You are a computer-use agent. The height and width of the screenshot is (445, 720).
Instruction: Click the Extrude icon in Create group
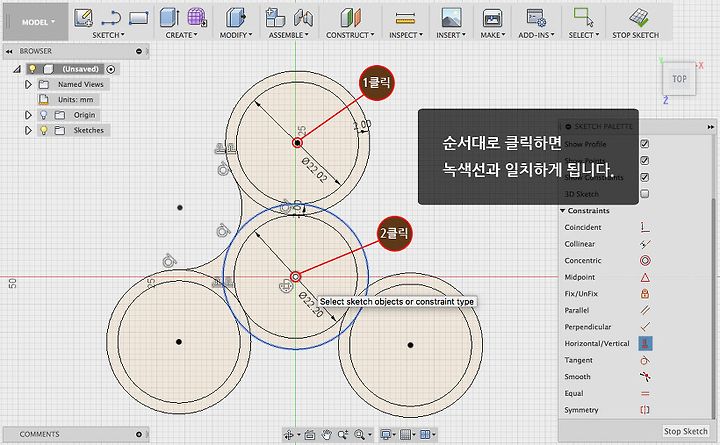(169, 17)
